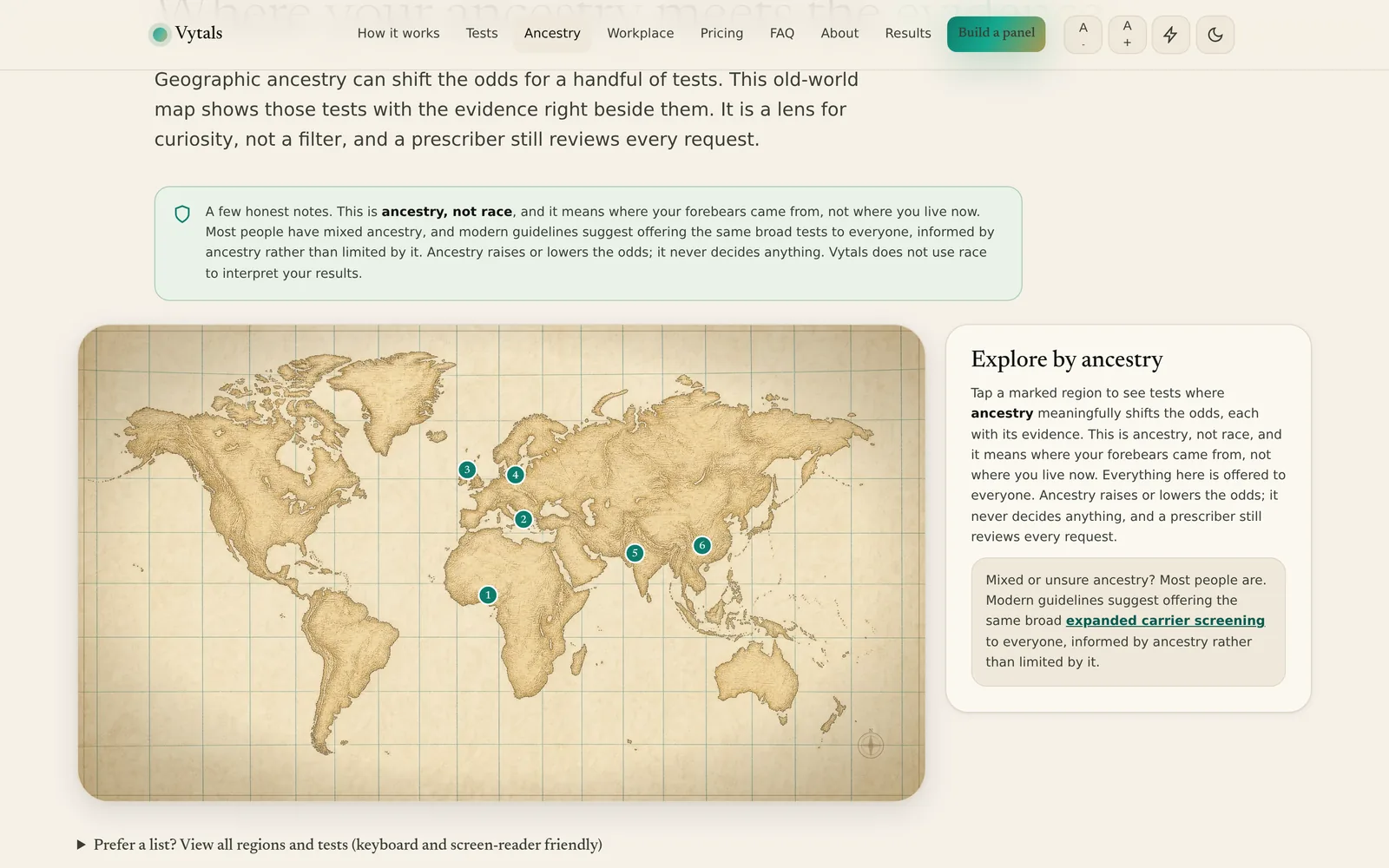This screenshot has height=868, width=1389.
Task: Select map marker 1 in West Africa
Action: 488,595
